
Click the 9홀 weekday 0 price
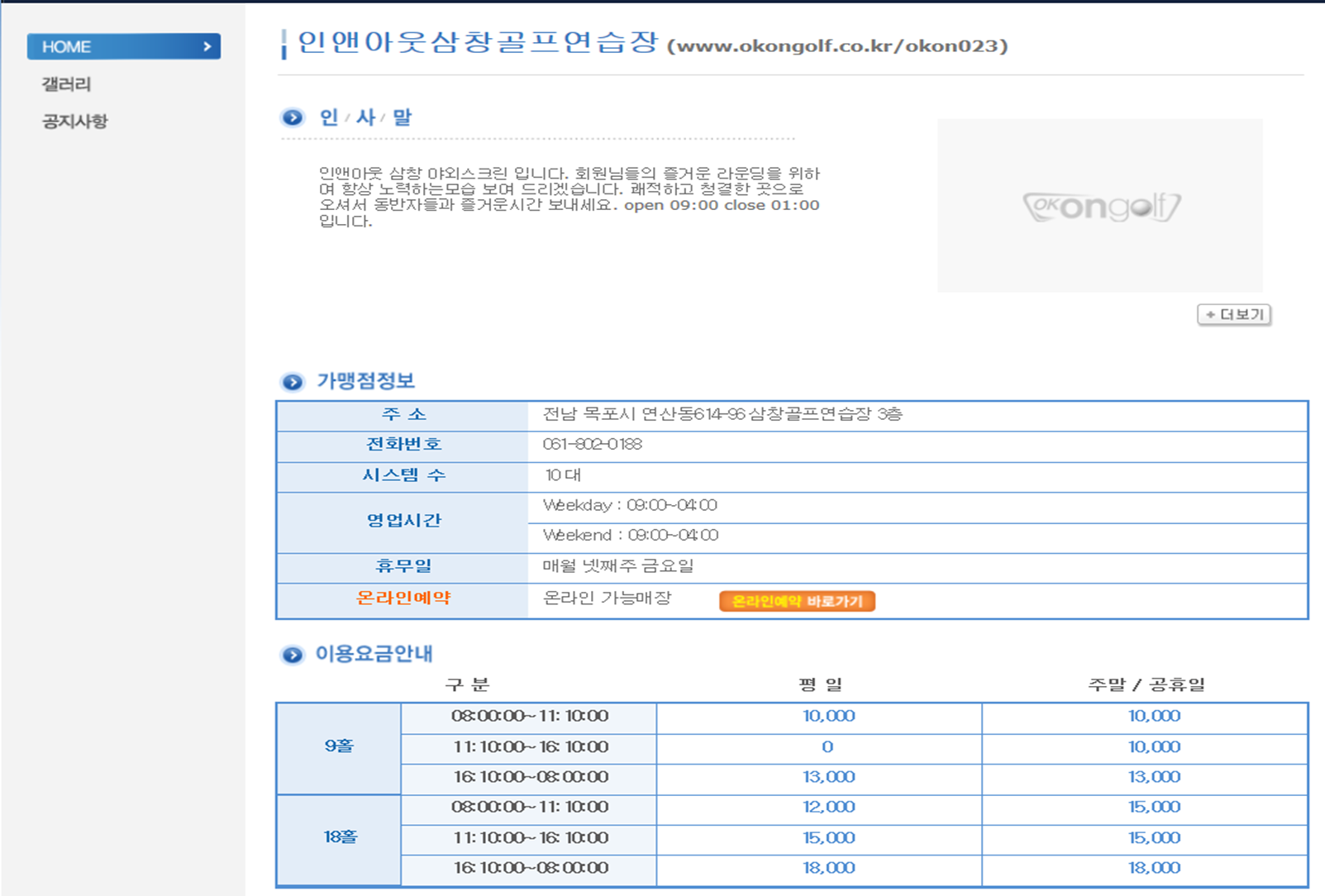[x=827, y=747]
